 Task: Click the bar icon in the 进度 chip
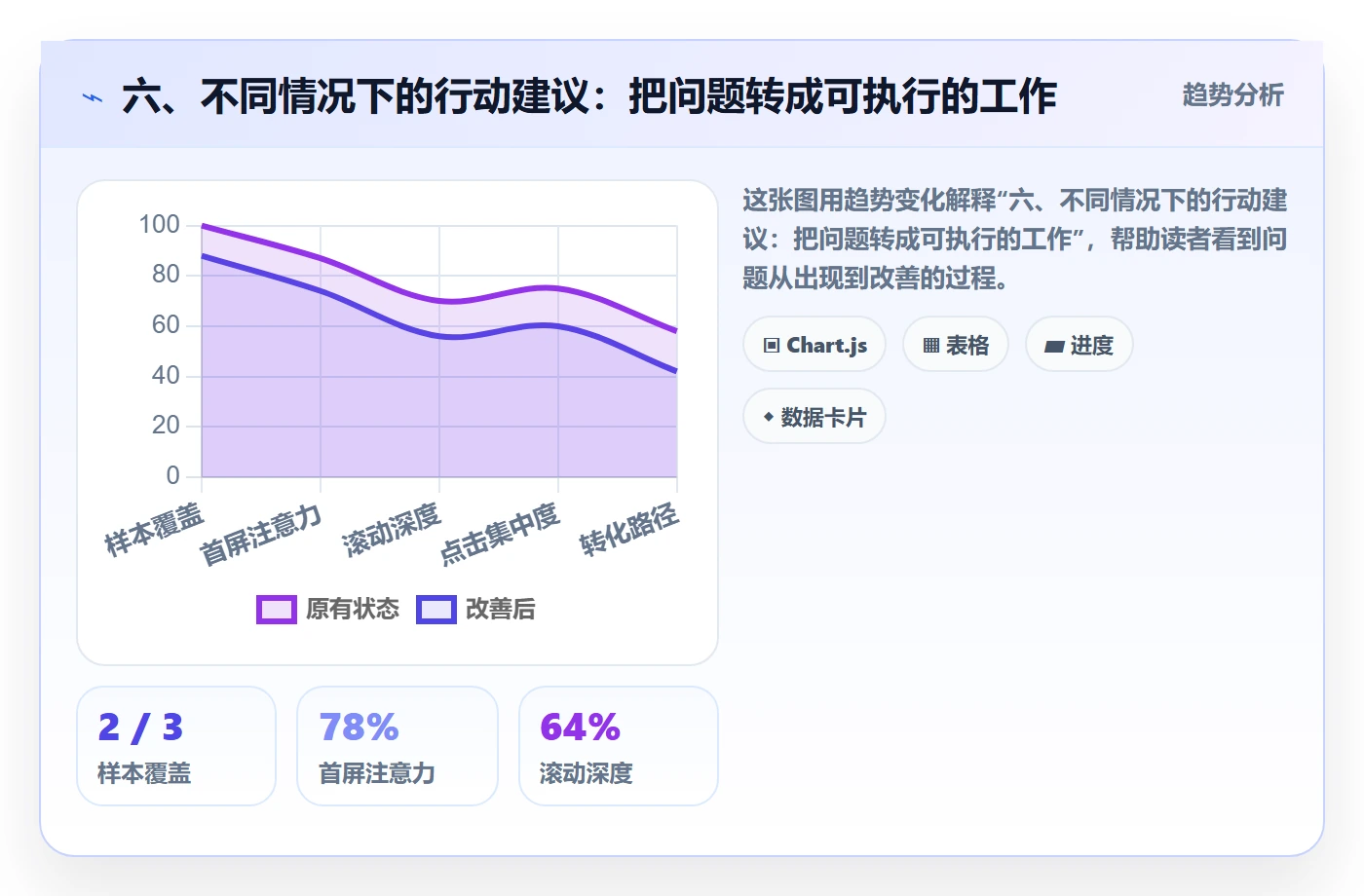pyautogui.click(x=1054, y=346)
